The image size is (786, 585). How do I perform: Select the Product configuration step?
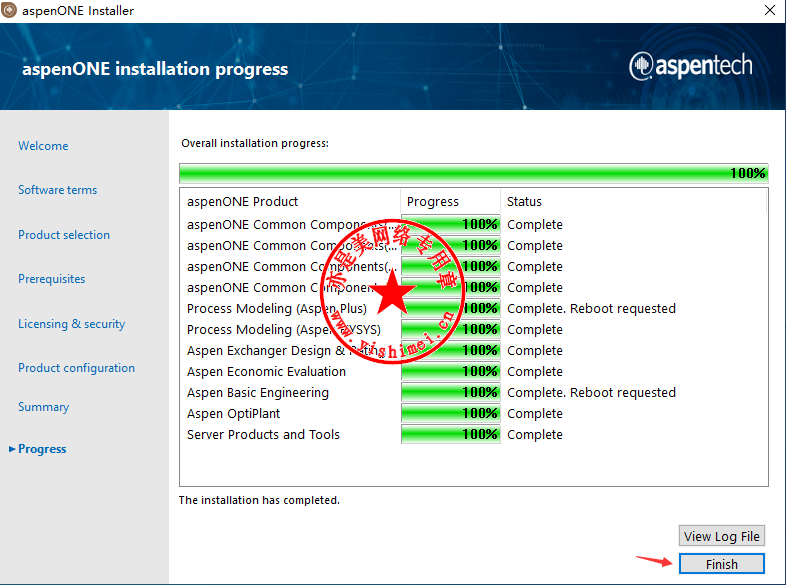[76, 368]
